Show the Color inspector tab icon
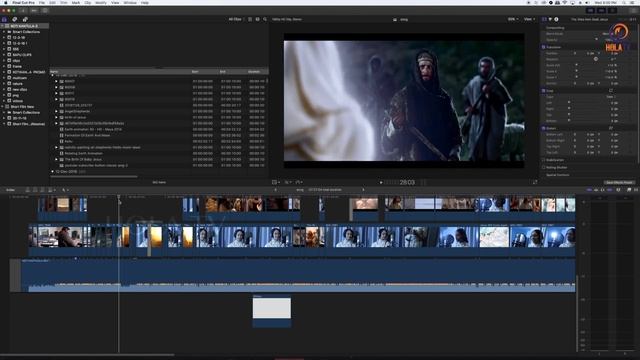640x360 pixels. (x=550, y=19)
